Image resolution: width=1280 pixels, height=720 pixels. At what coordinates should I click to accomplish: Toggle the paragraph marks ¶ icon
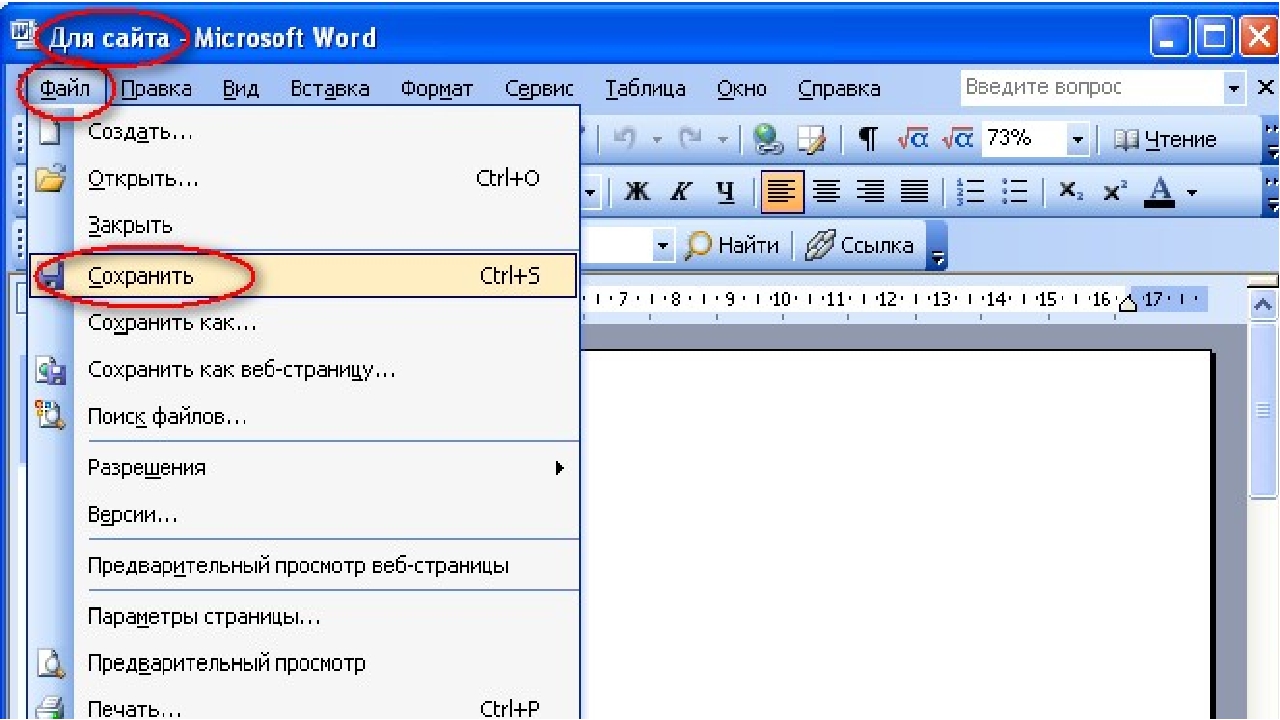click(x=869, y=140)
